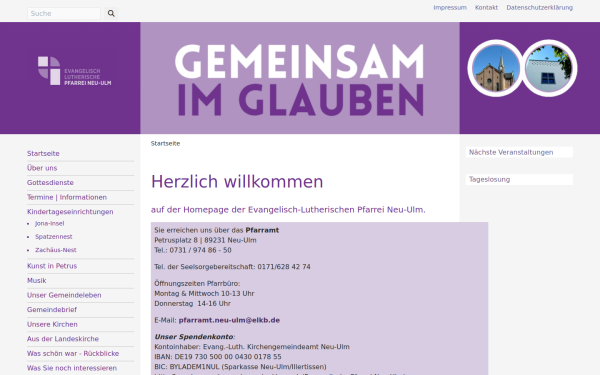Open Gemeindebrief menu item
Viewport: 600px width, 375px height.
[52, 310]
